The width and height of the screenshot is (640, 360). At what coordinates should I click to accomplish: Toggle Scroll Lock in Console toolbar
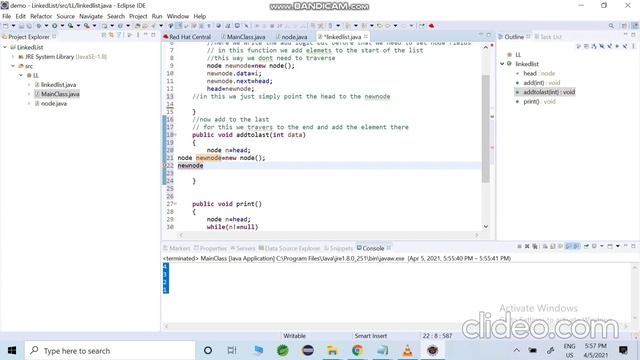click(x=553, y=246)
